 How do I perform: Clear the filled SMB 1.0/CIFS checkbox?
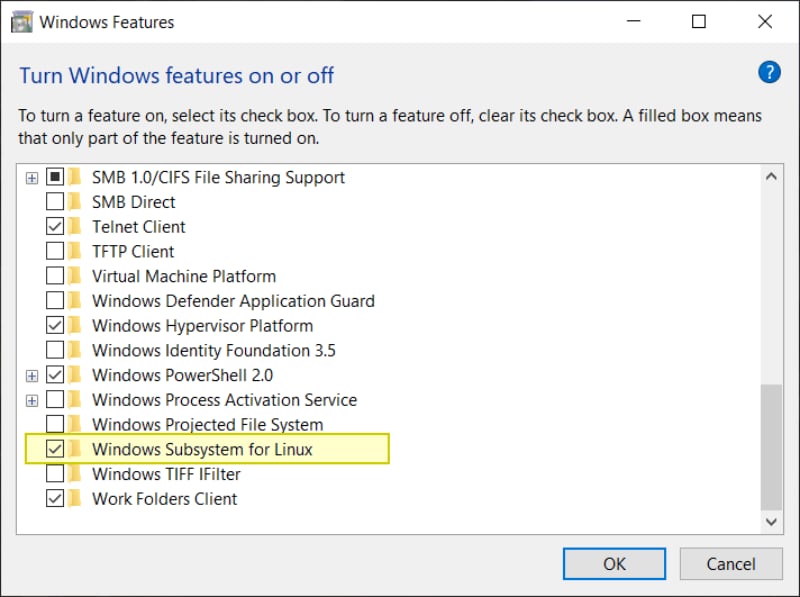point(55,177)
